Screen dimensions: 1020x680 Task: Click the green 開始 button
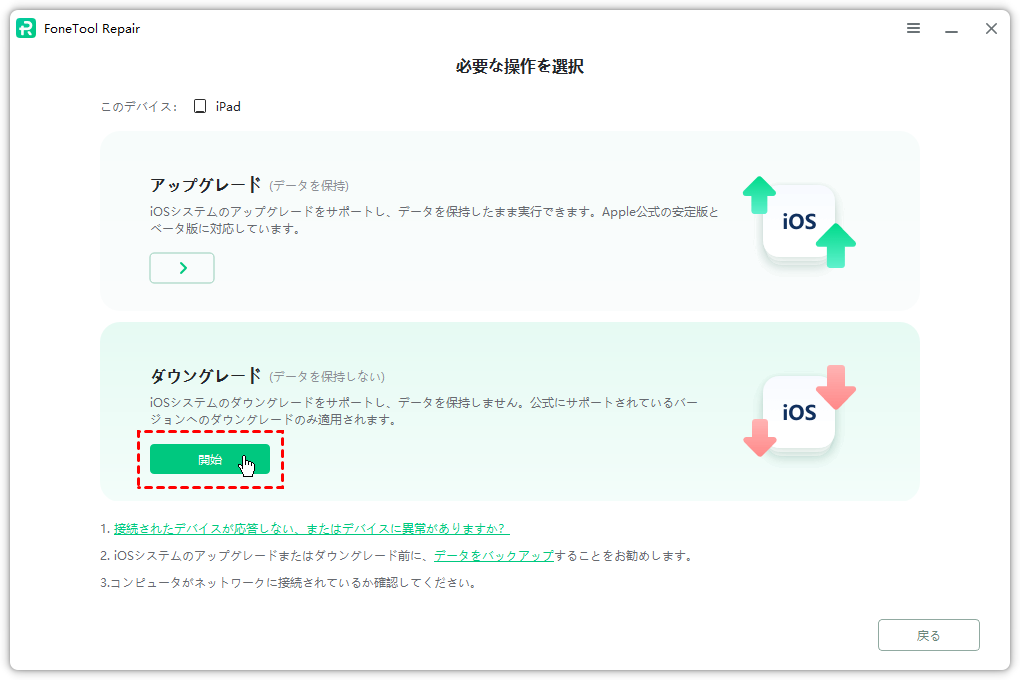click(x=210, y=459)
